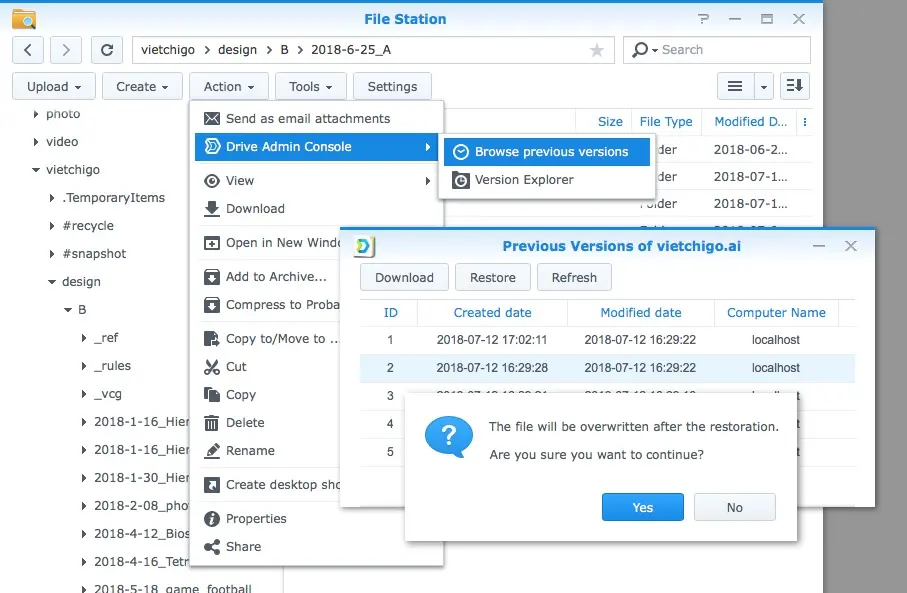Open the sort order icon button
Image resolution: width=907 pixels, height=593 pixels.
tap(795, 86)
